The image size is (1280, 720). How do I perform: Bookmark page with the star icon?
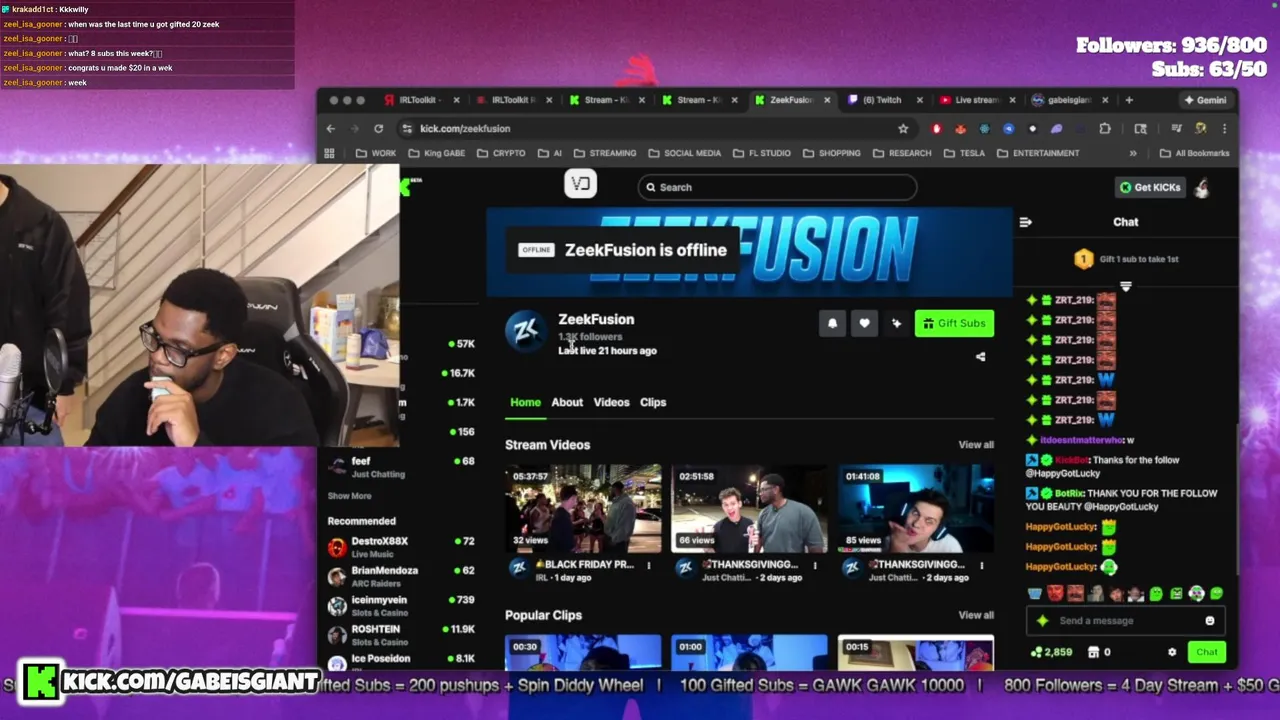(903, 128)
